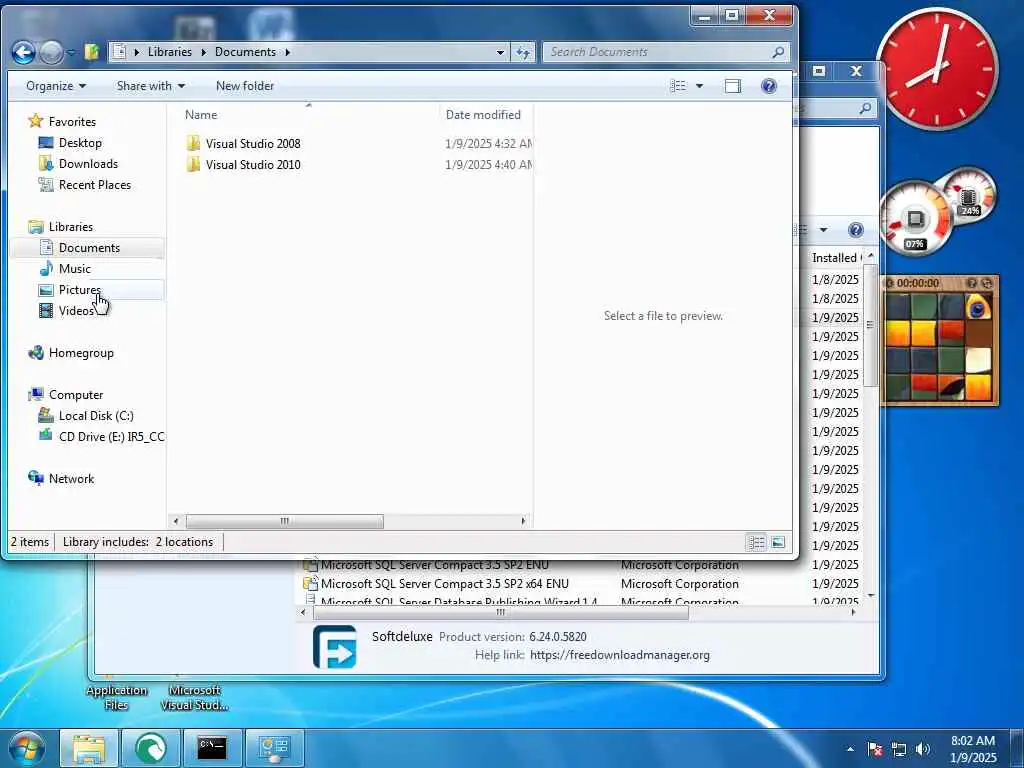
Task: Open the more view options dropdown arrow
Action: click(x=699, y=86)
